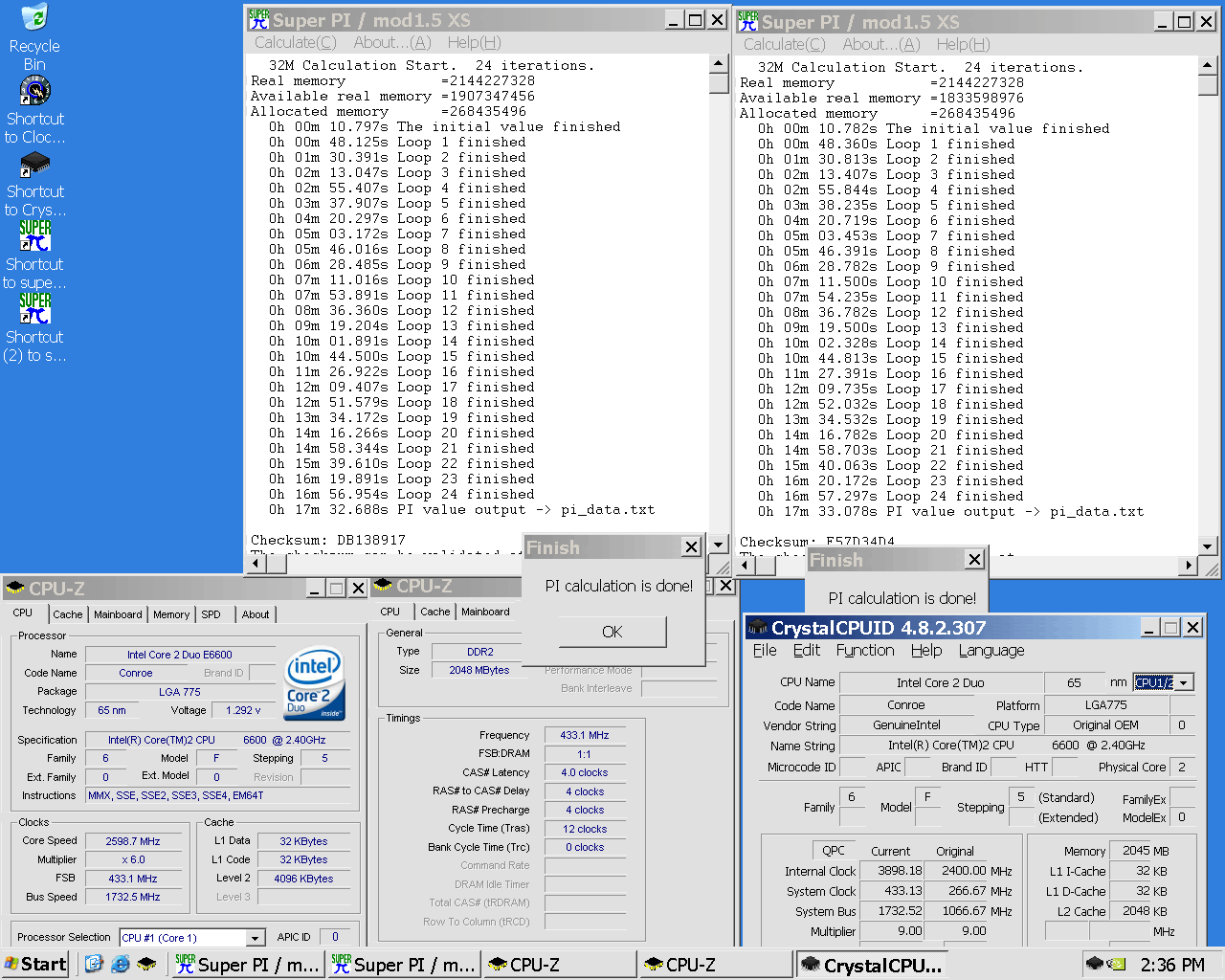Click the Platform value 'LGA775' in CrystalCPUID
The width and height of the screenshot is (1225, 980).
[x=1105, y=704]
